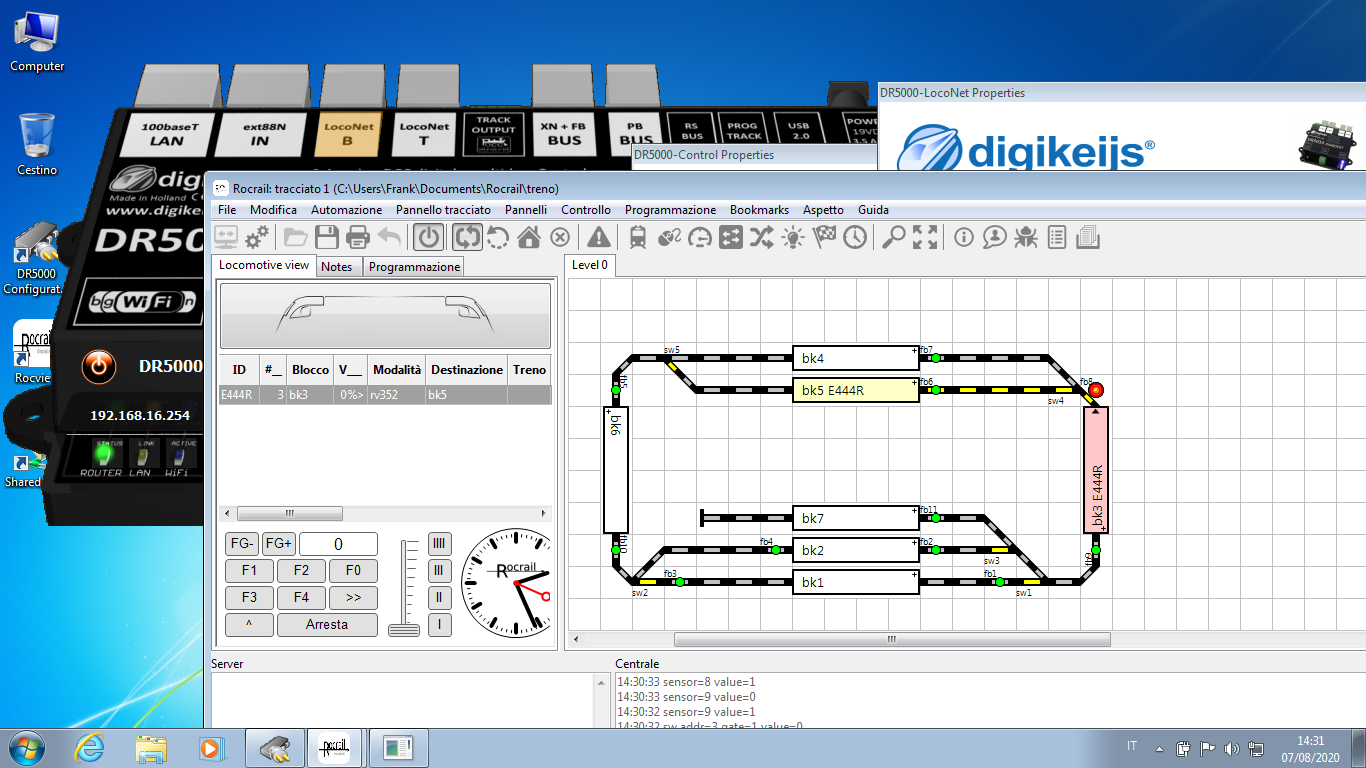Click the emergency stop warning triangle icon
Image resolution: width=1366 pixels, height=768 pixels.
(598, 237)
